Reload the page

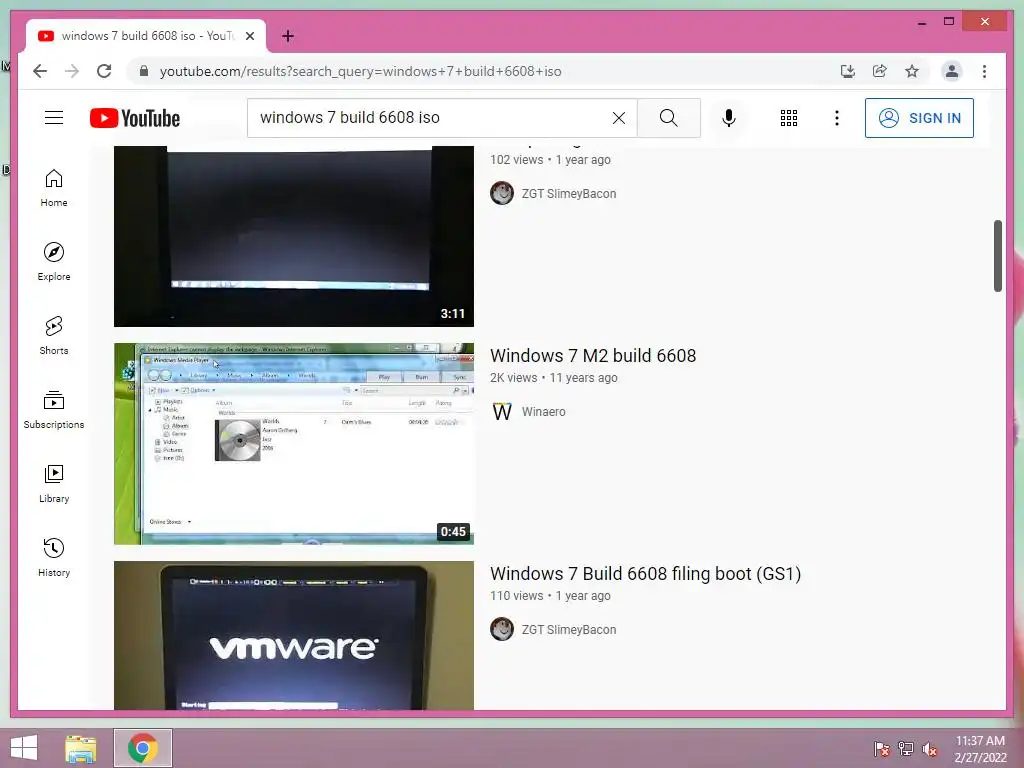point(104,71)
